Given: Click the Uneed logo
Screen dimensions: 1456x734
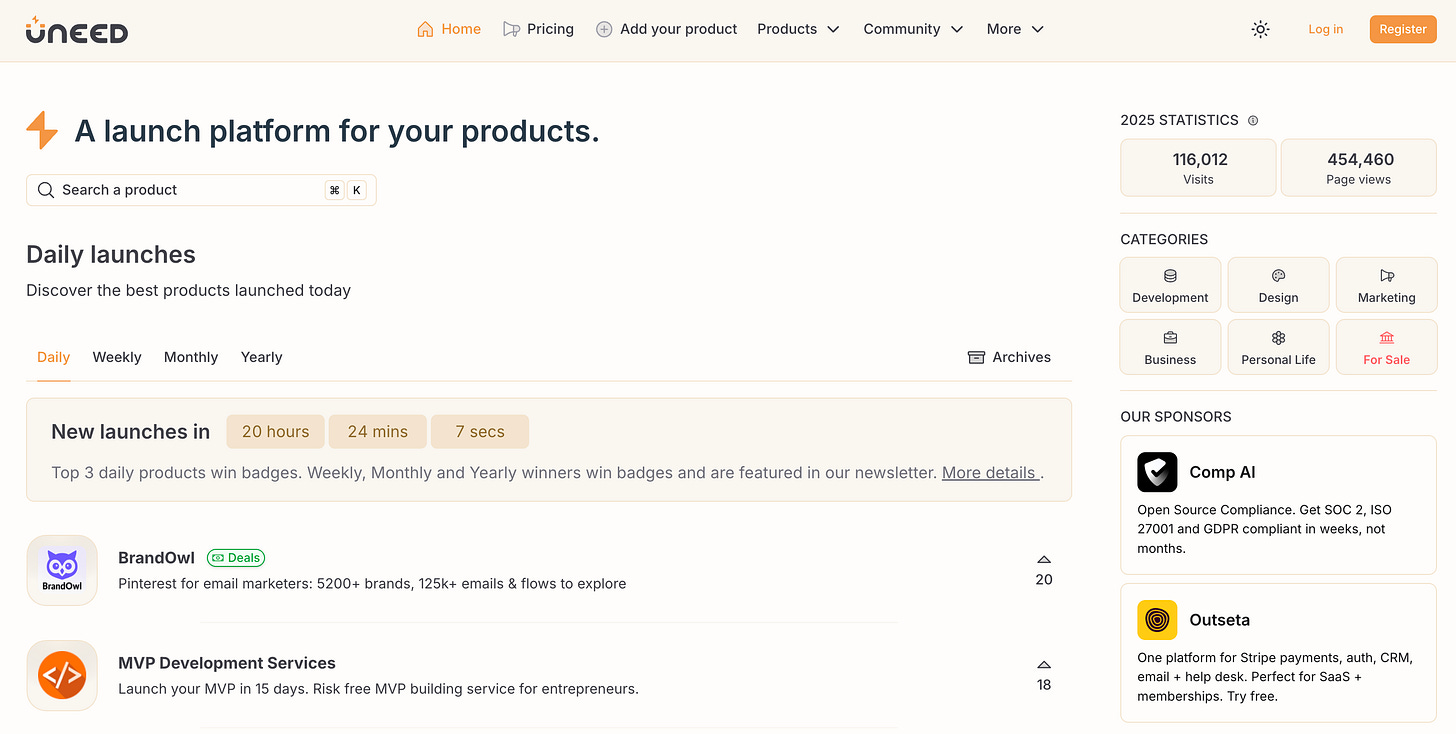Looking at the screenshot, I should pos(77,30).
